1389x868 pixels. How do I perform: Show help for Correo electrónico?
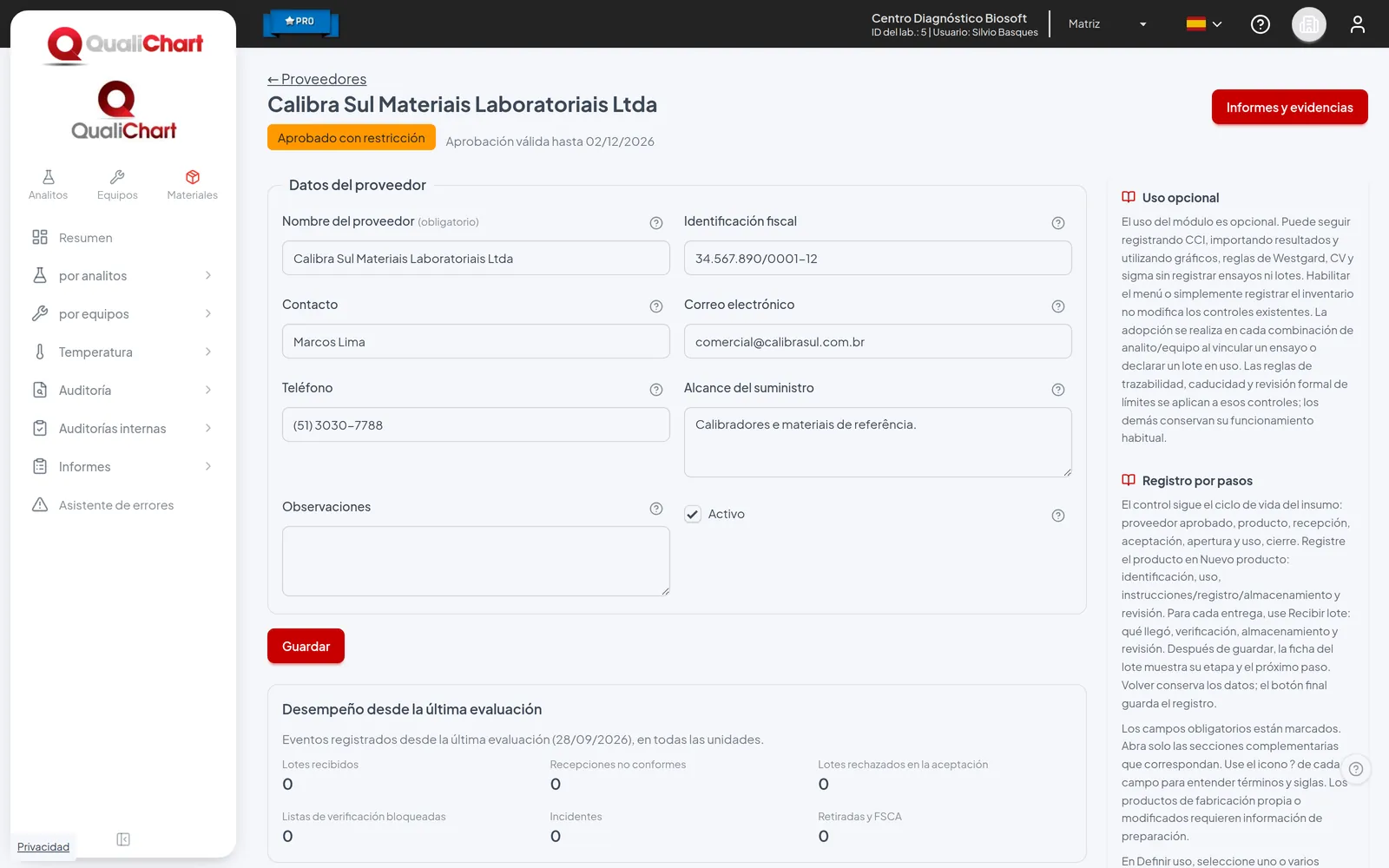click(1058, 306)
